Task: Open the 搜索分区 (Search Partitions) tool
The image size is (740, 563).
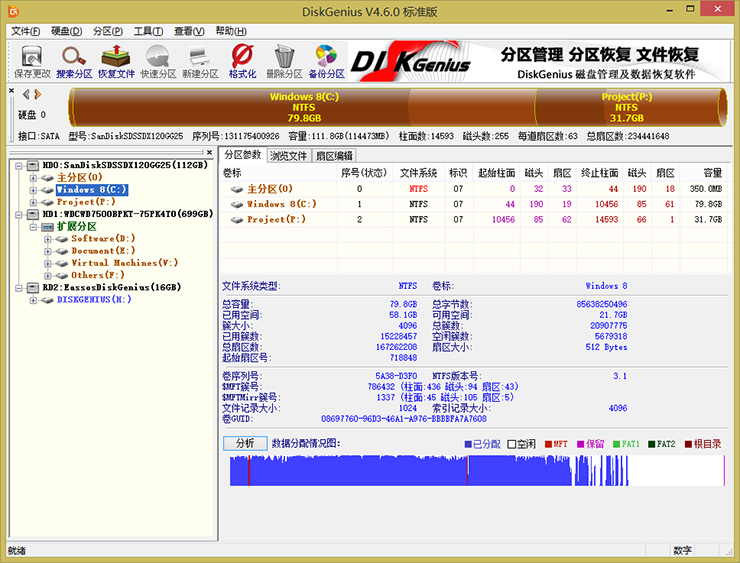Action: pyautogui.click(x=74, y=60)
